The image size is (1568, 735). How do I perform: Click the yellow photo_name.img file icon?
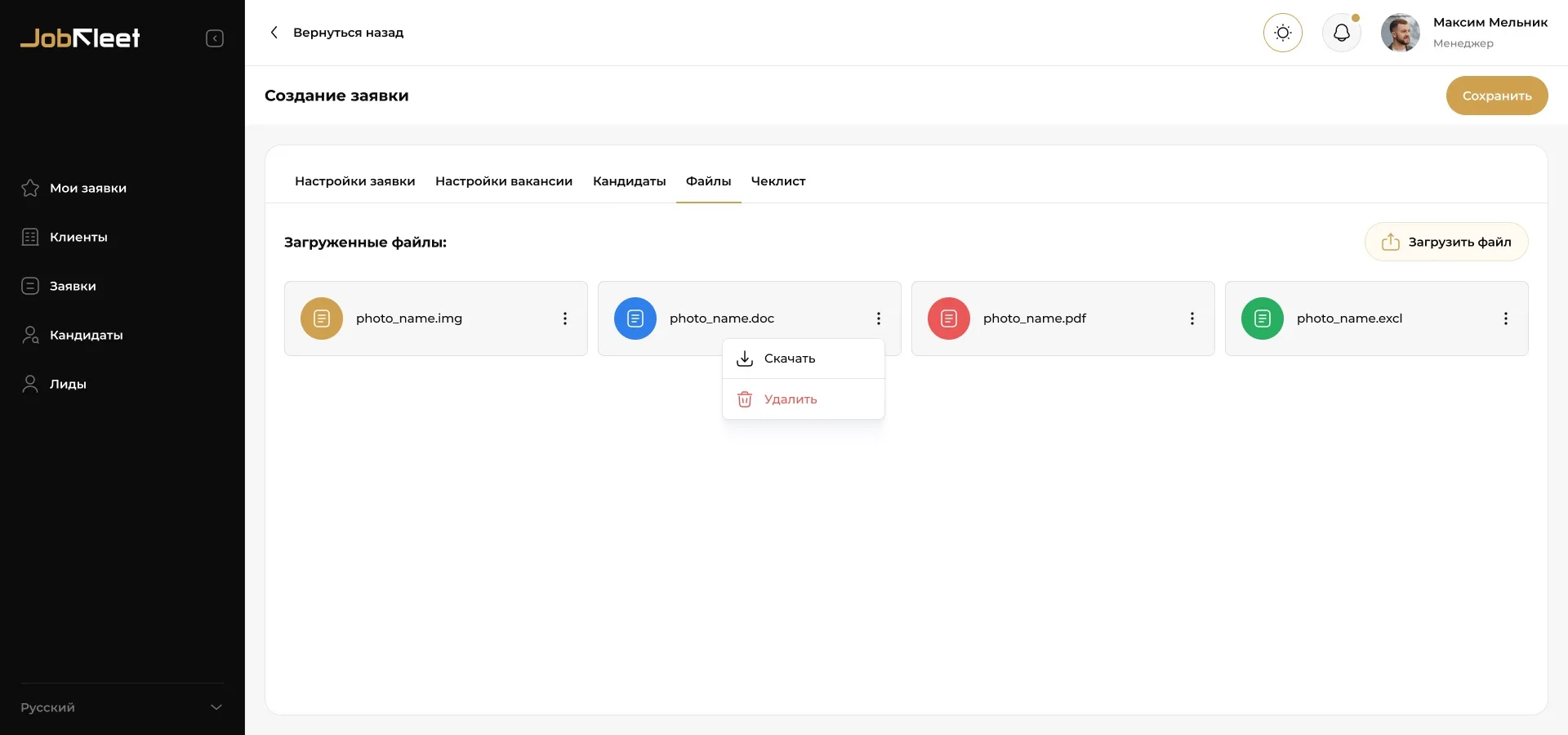tap(322, 318)
